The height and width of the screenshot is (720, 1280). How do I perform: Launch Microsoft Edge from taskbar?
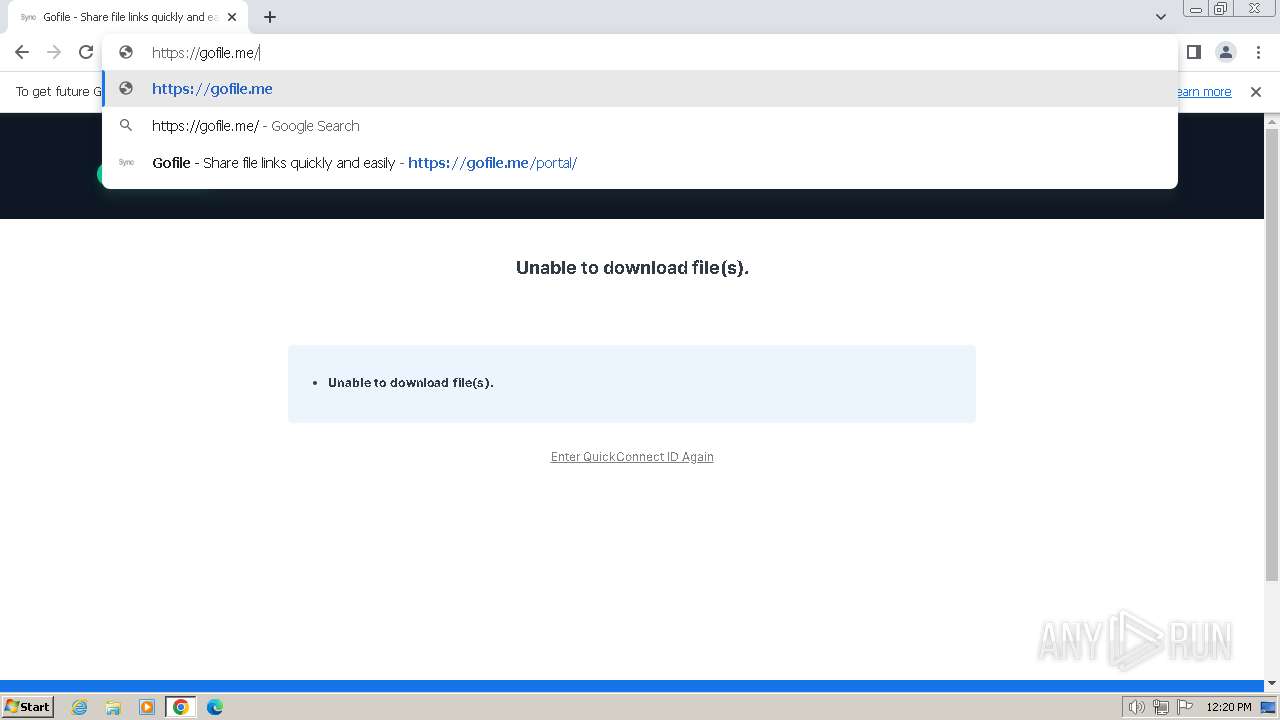pyautogui.click(x=215, y=707)
